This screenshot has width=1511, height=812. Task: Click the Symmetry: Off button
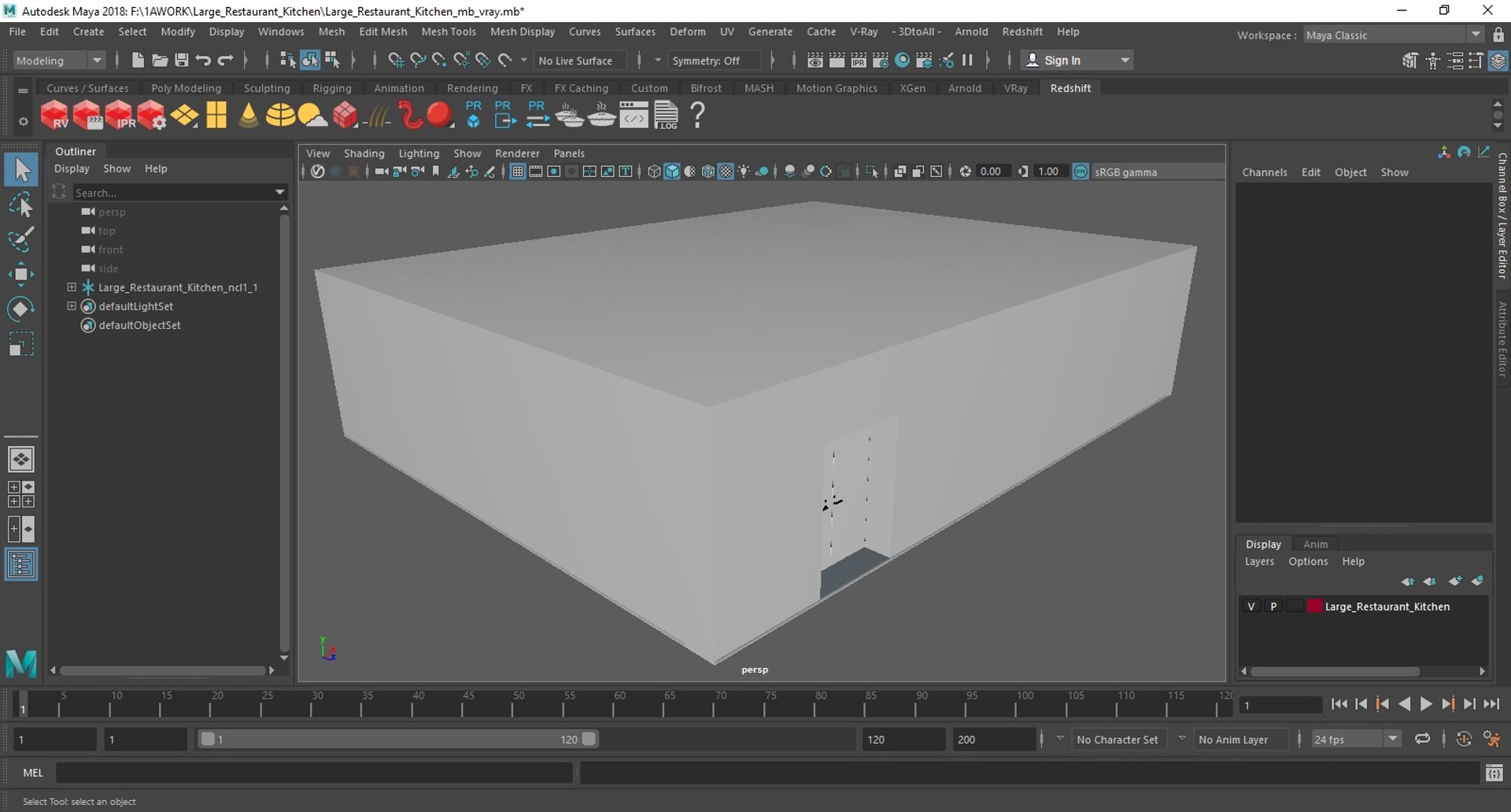715,61
